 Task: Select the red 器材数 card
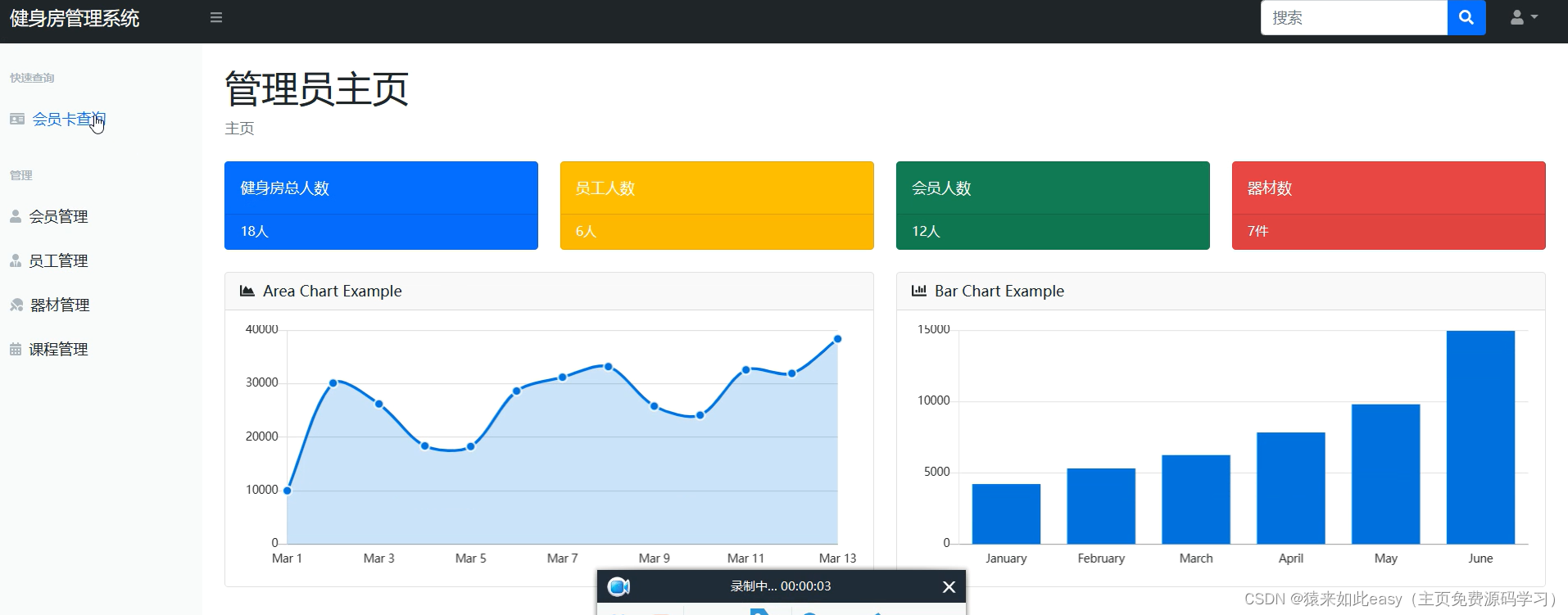point(1389,206)
